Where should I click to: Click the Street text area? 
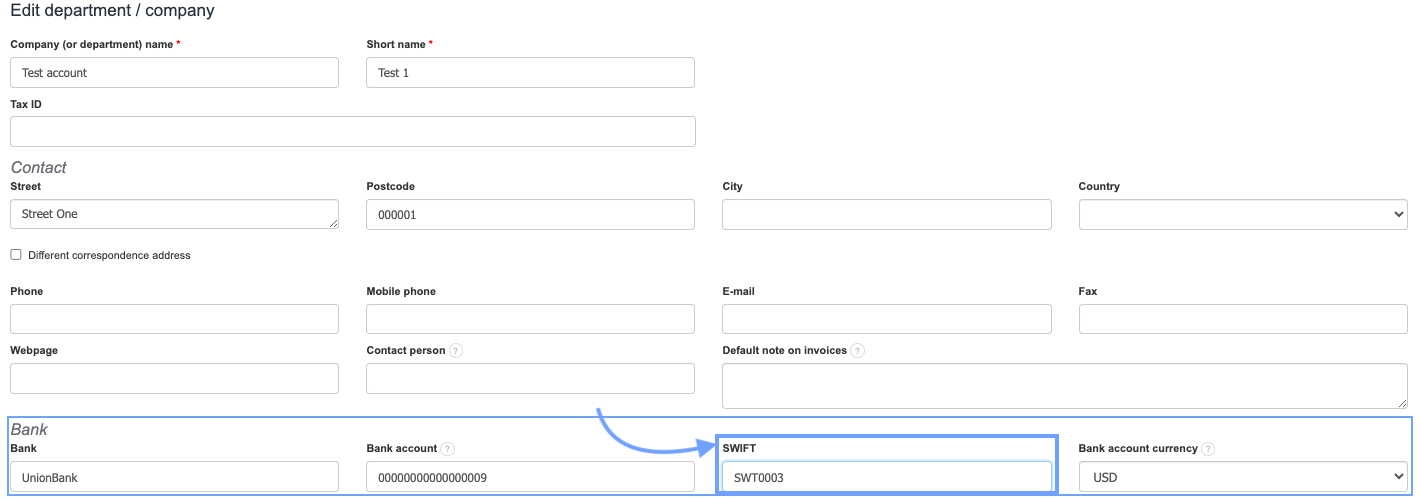coord(174,214)
